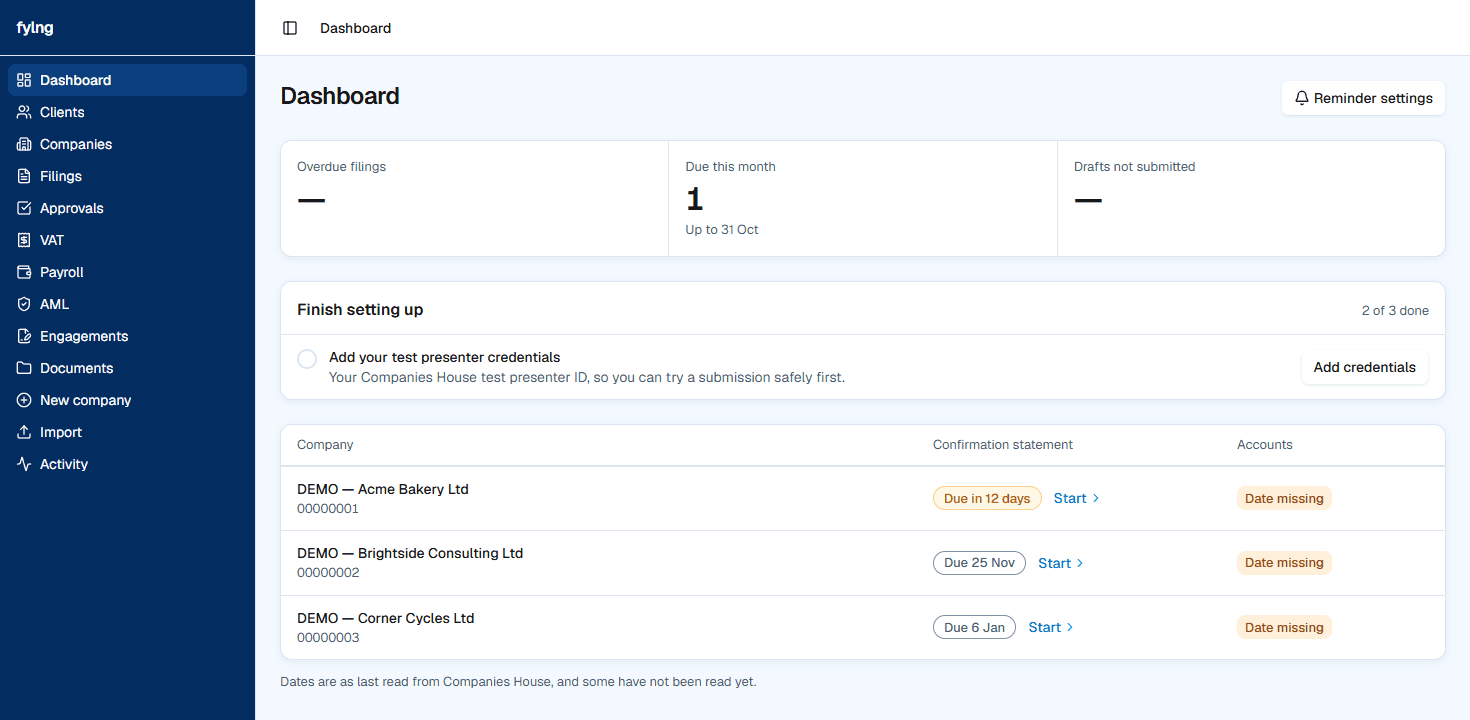Open DEMO — Brightside Consulting Ltd company
Image resolution: width=1470 pixels, height=720 pixels.
point(410,553)
